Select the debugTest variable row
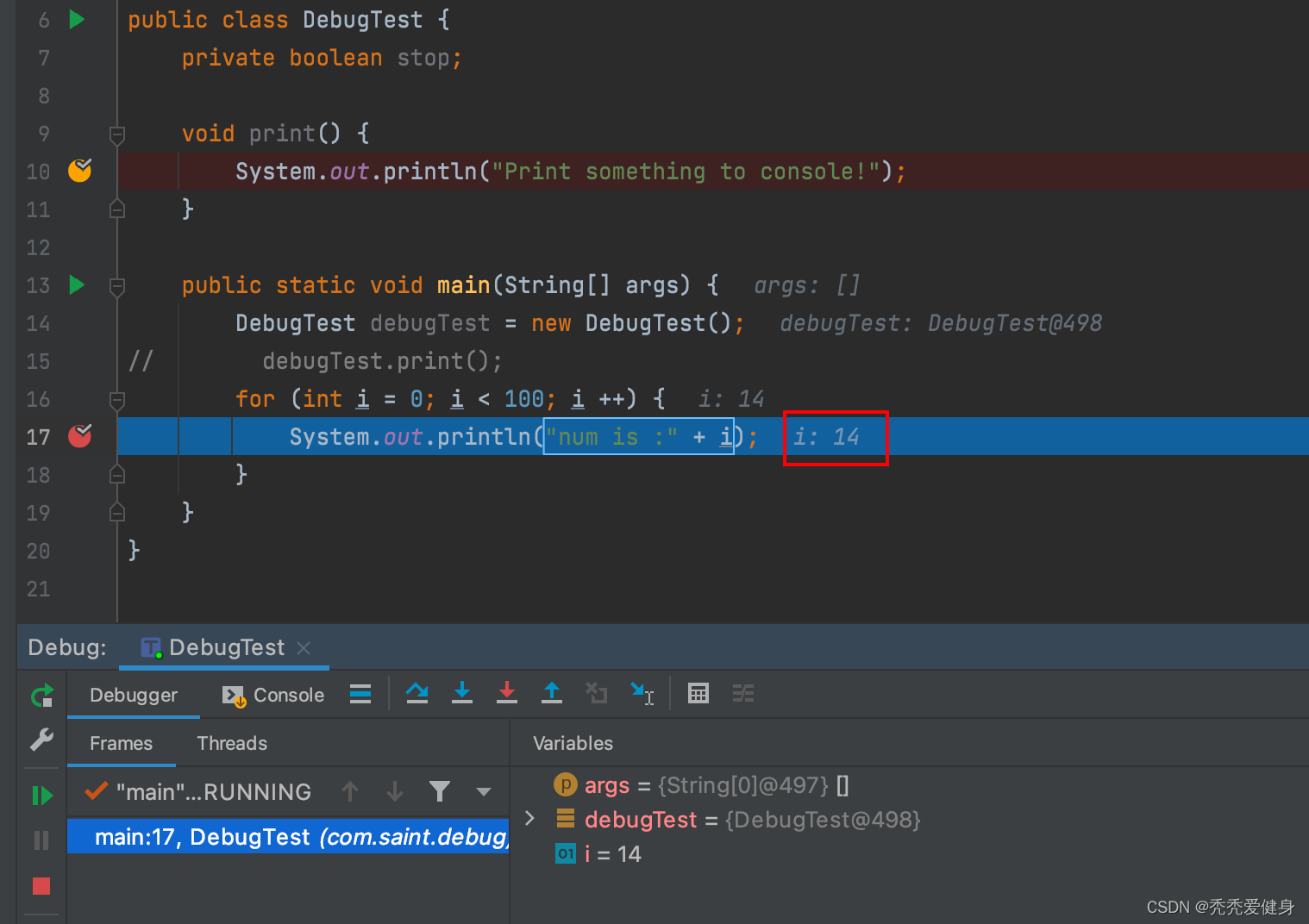1309x924 pixels. [738, 820]
